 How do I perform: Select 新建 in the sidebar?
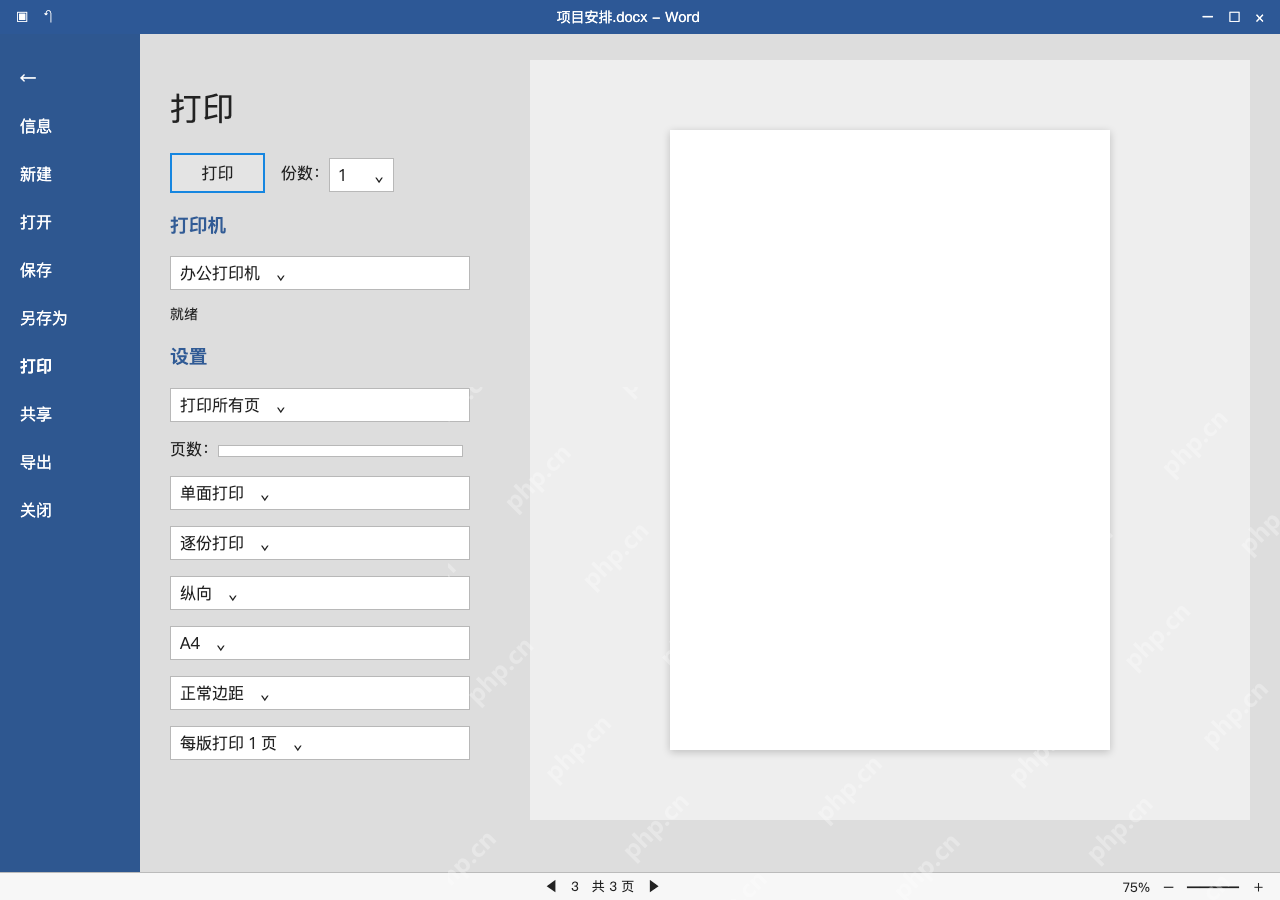[x=36, y=174]
